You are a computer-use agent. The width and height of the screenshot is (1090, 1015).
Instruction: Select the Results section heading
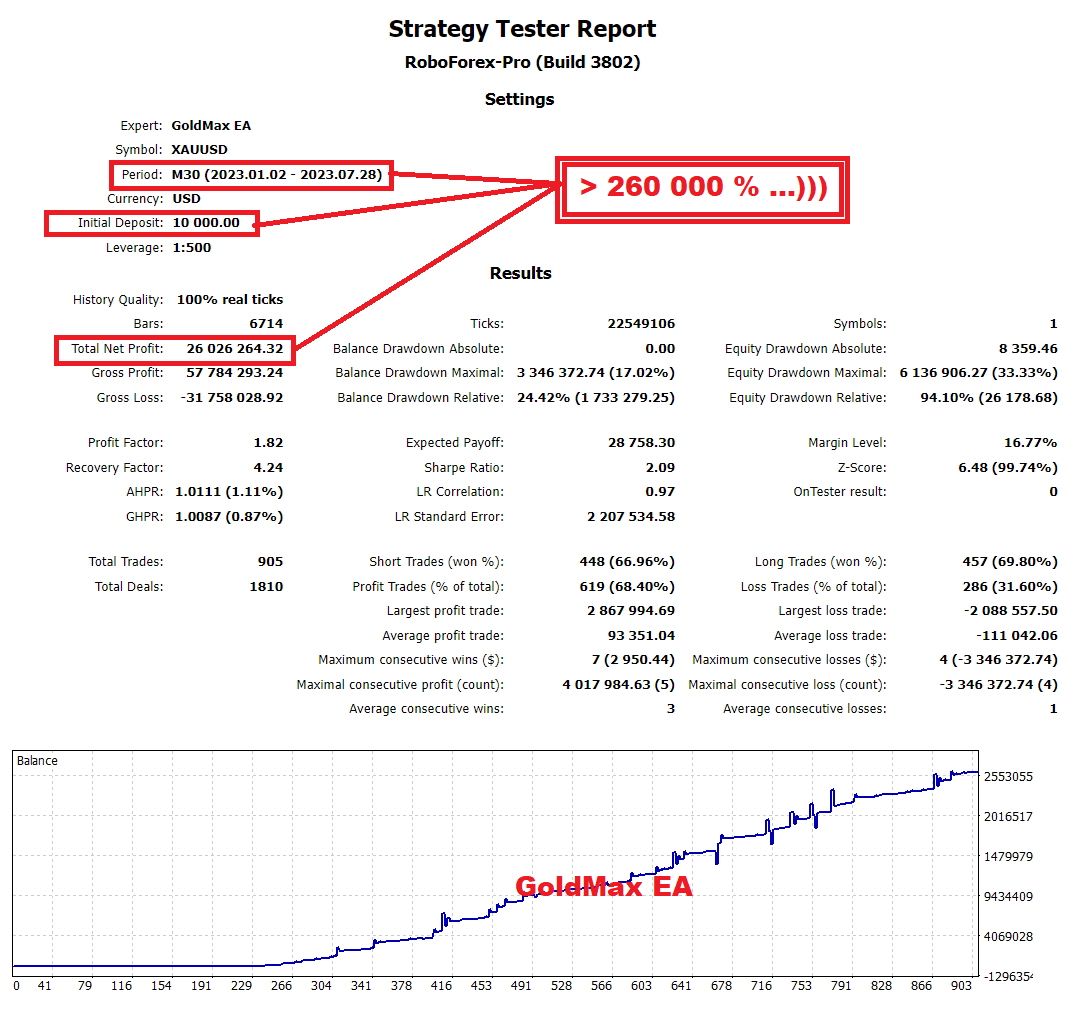click(521, 273)
